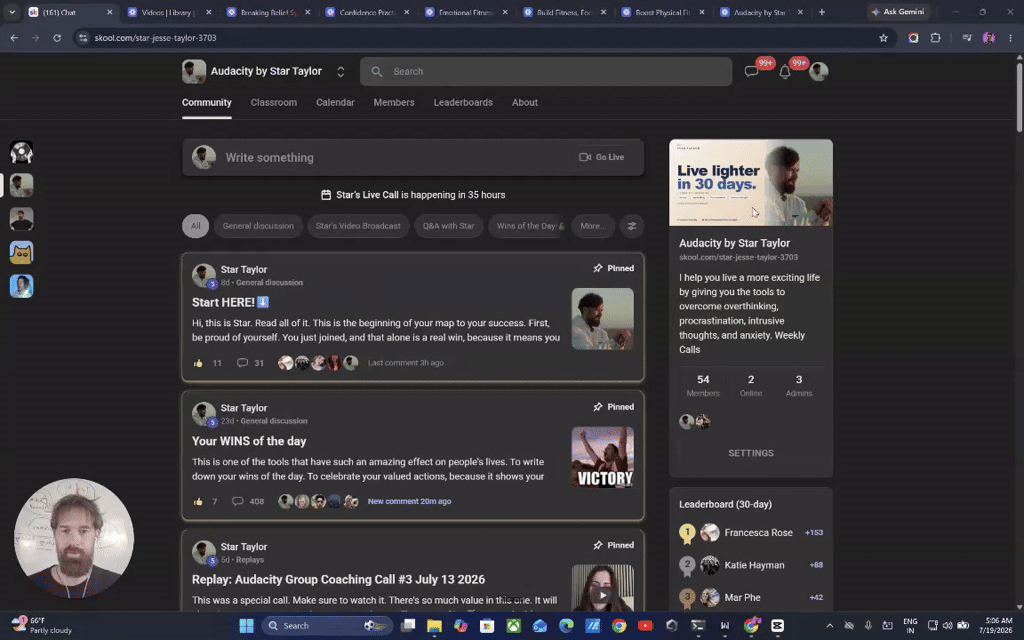
Task: View site information icon in address bar
Action: [x=83, y=38]
